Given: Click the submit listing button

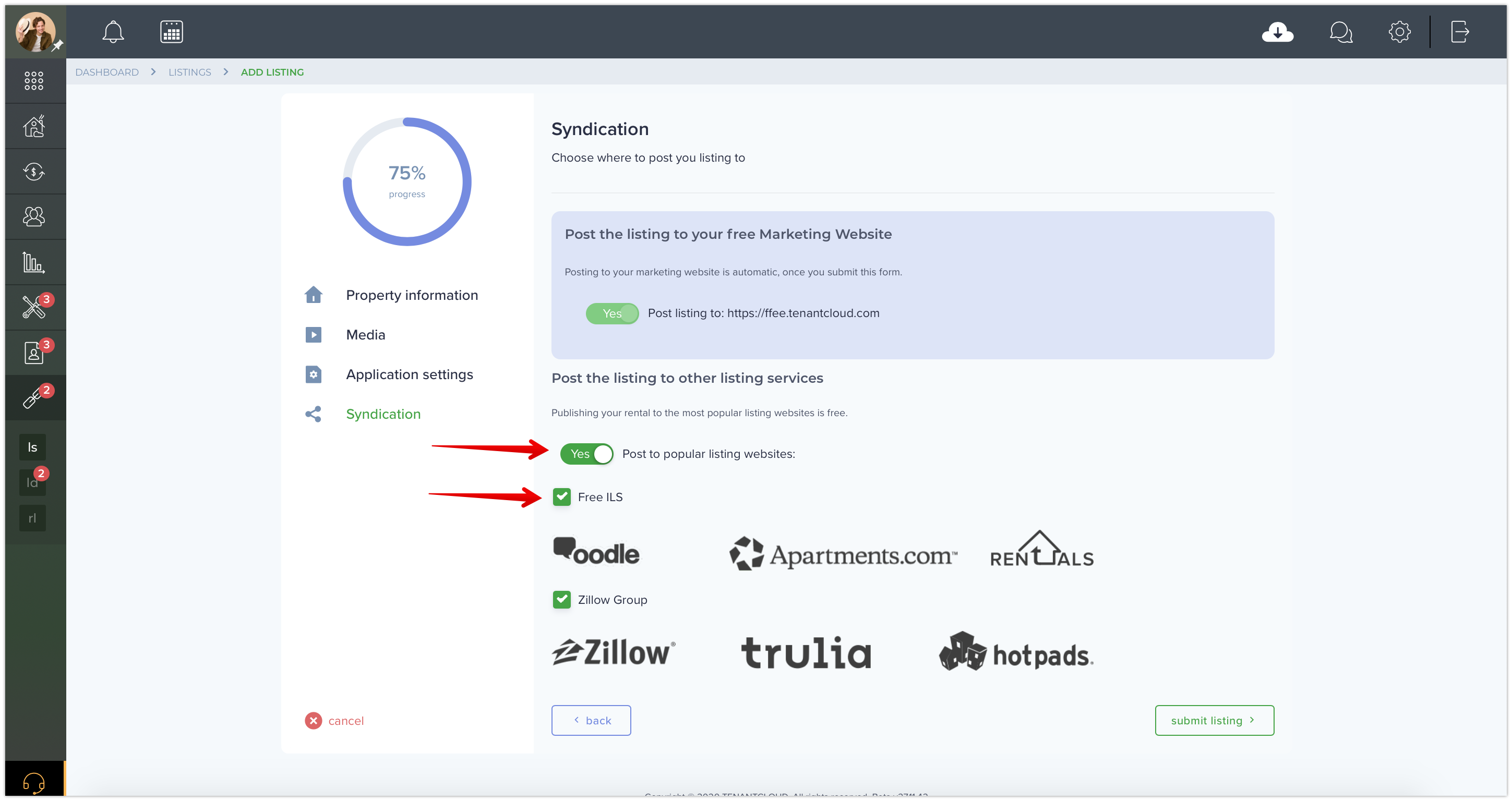Looking at the screenshot, I should pos(1215,720).
